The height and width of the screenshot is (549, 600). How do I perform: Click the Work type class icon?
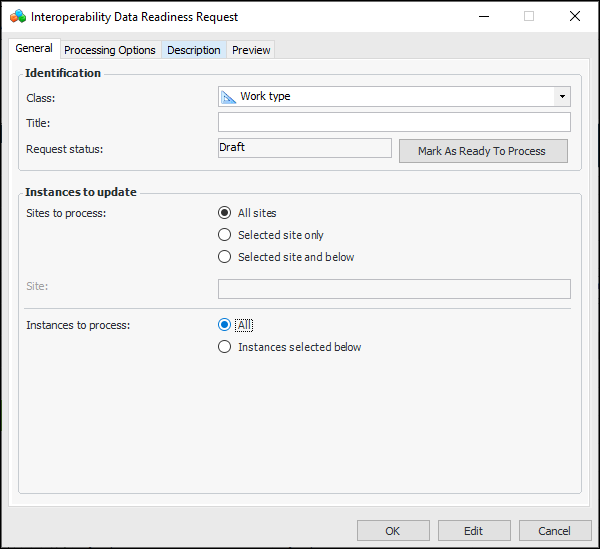[229, 97]
